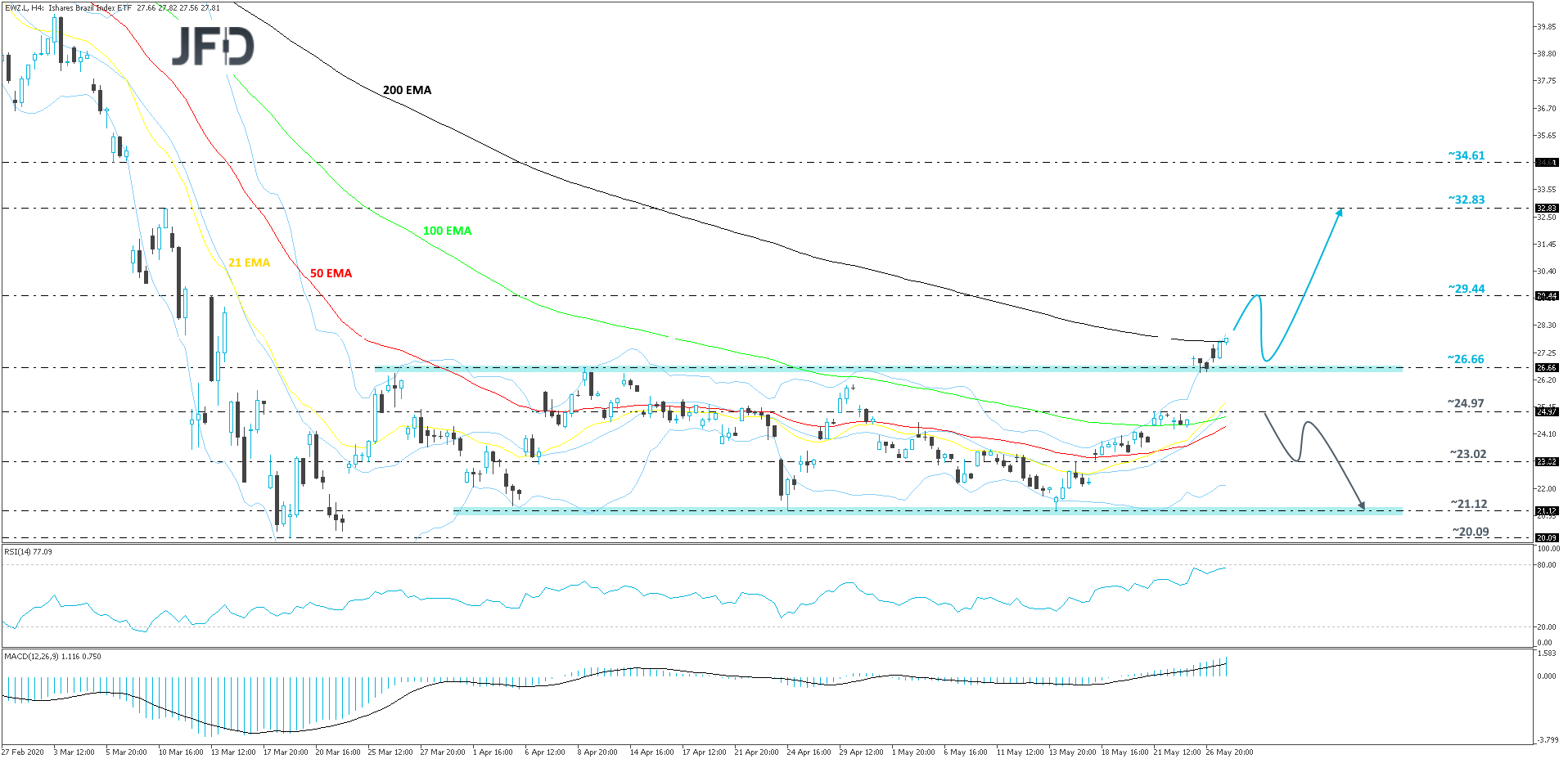Click the 29 Apr 12:00 date label

tap(861, 752)
